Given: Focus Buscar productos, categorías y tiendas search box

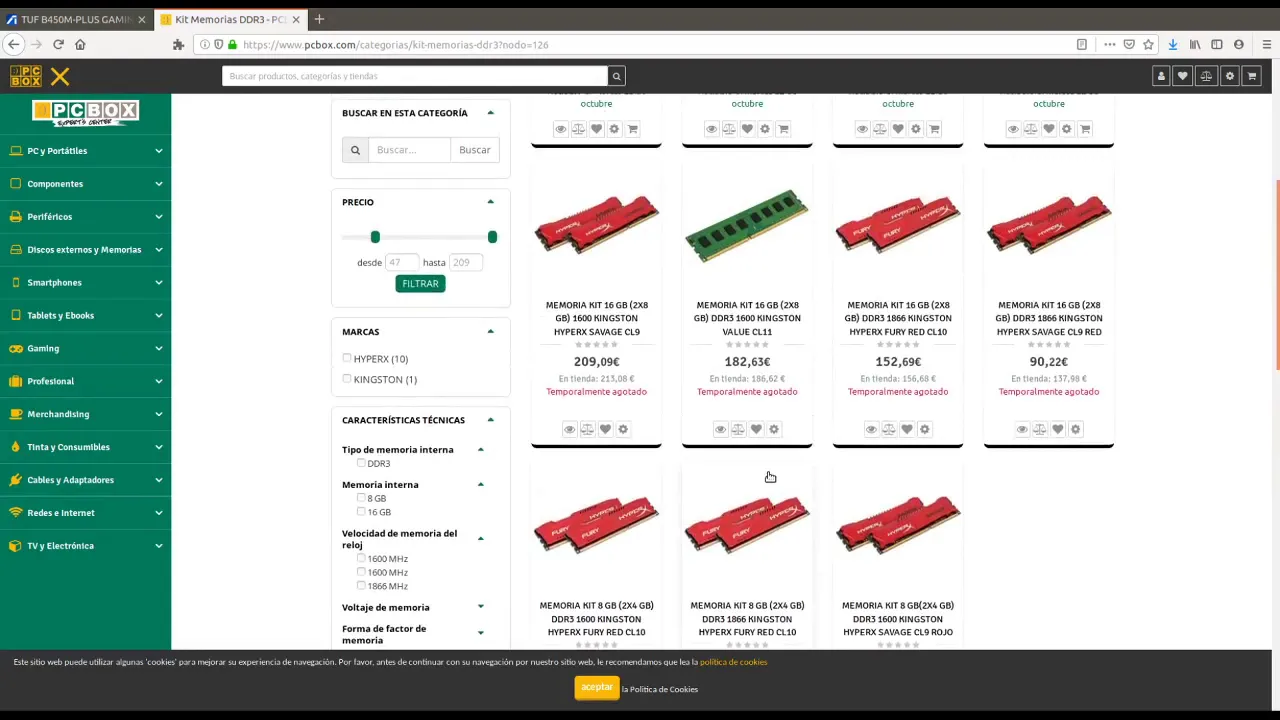Looking at the screenshot, I should click(415, 76).
